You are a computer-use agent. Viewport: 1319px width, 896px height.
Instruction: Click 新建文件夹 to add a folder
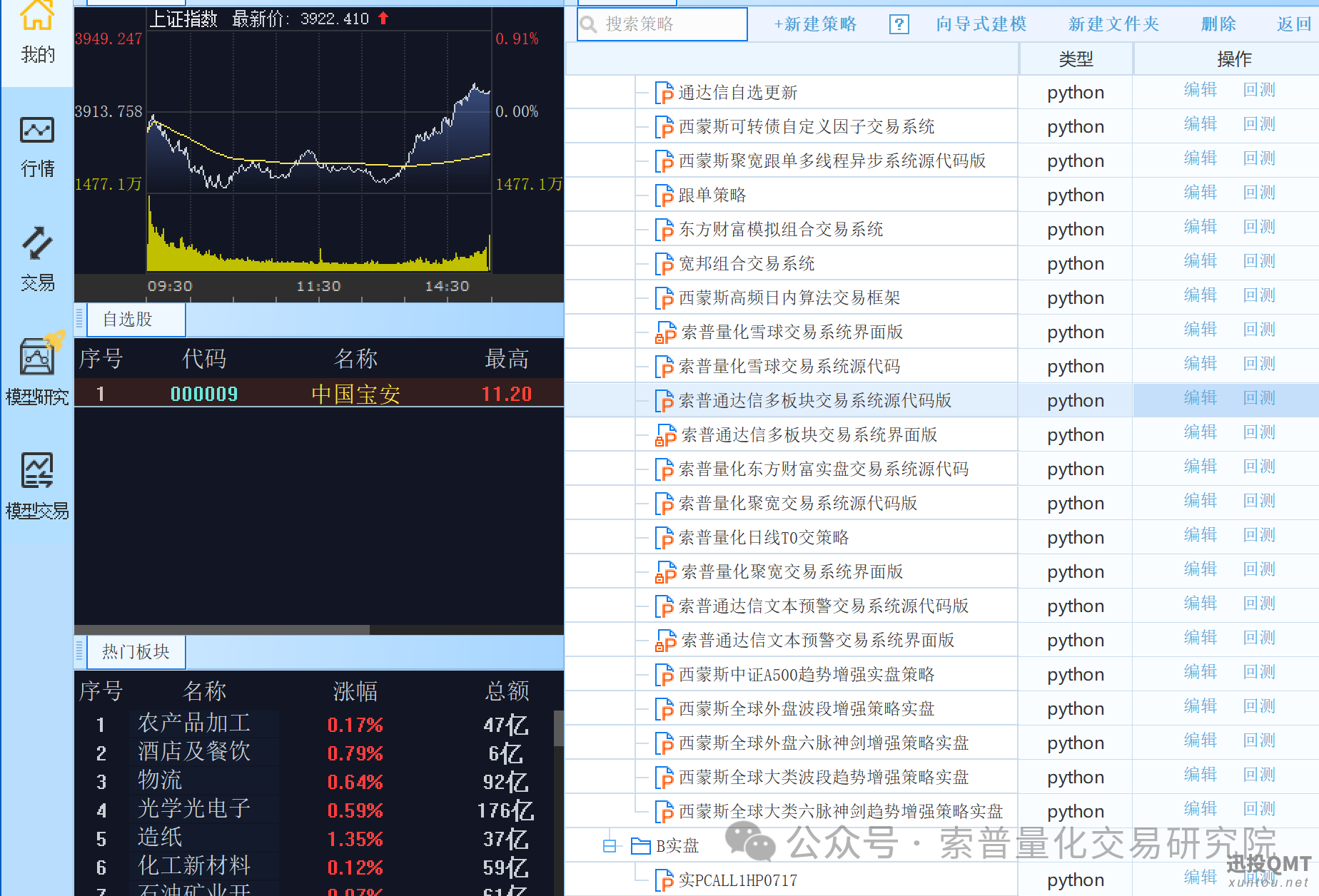click(x=1113, y=24)
